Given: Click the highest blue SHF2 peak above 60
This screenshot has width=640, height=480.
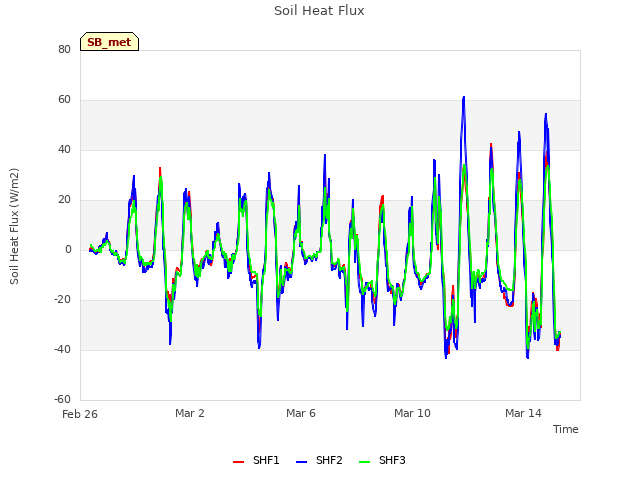Looking at the screenshot, I should click(464, 98).
